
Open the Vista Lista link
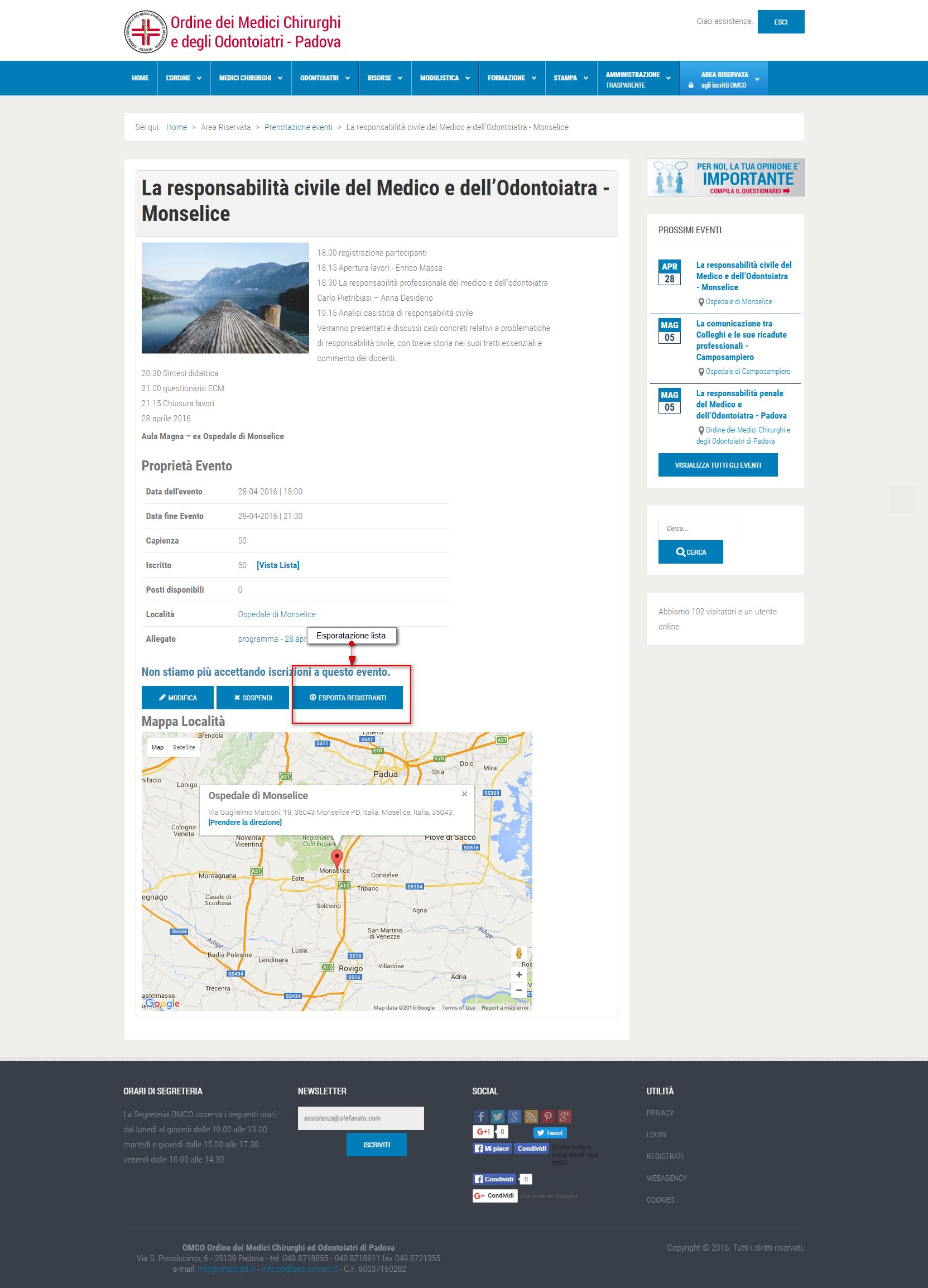(278, 565)
